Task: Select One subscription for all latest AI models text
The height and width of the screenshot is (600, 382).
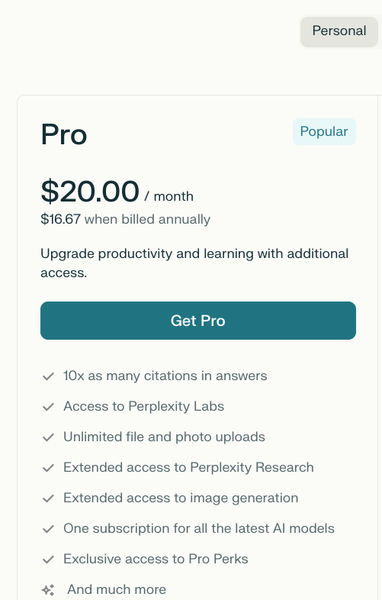Action: [199, 528]
